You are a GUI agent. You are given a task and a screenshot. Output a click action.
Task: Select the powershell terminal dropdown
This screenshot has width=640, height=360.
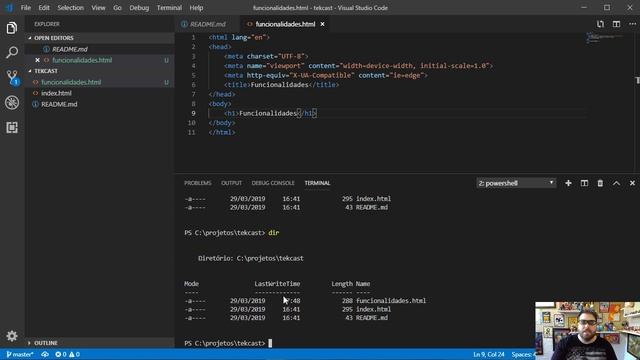516,183
